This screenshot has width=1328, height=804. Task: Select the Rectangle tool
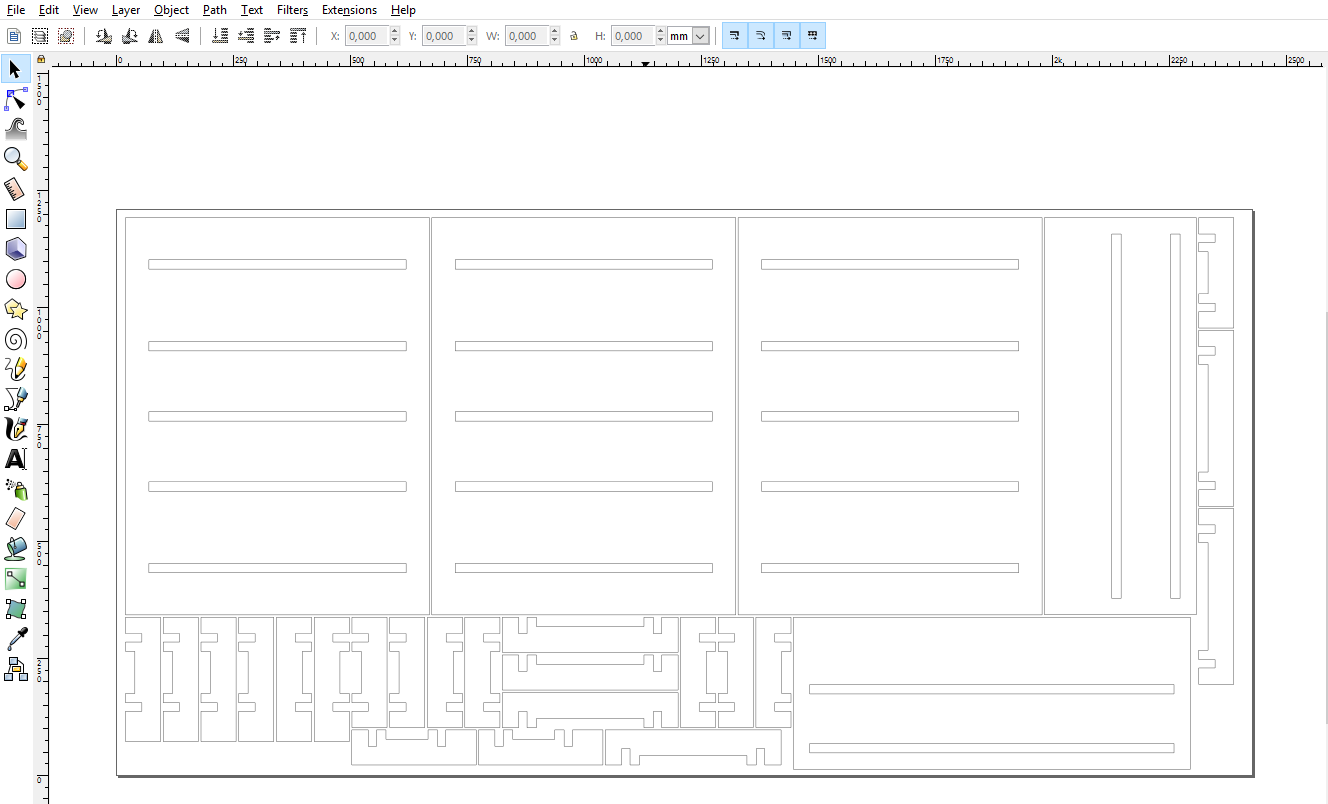[x=15, y=219]
